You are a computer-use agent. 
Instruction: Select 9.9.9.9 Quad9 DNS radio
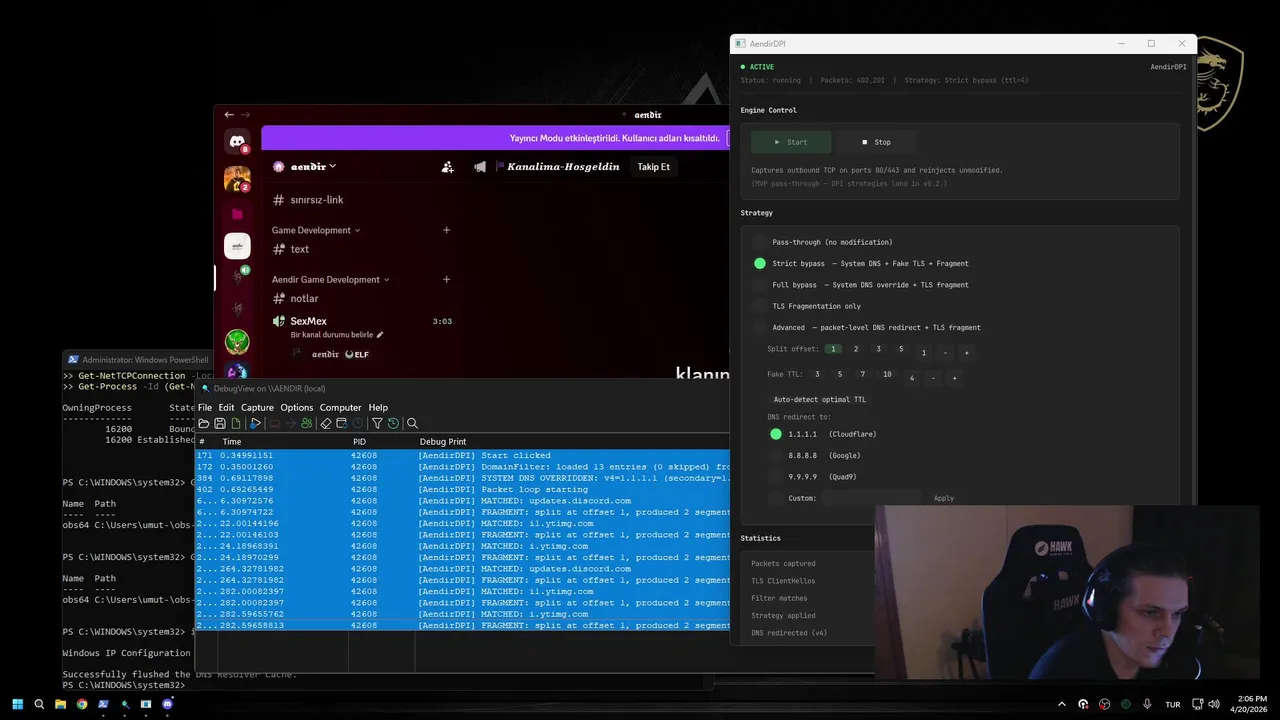776,477
